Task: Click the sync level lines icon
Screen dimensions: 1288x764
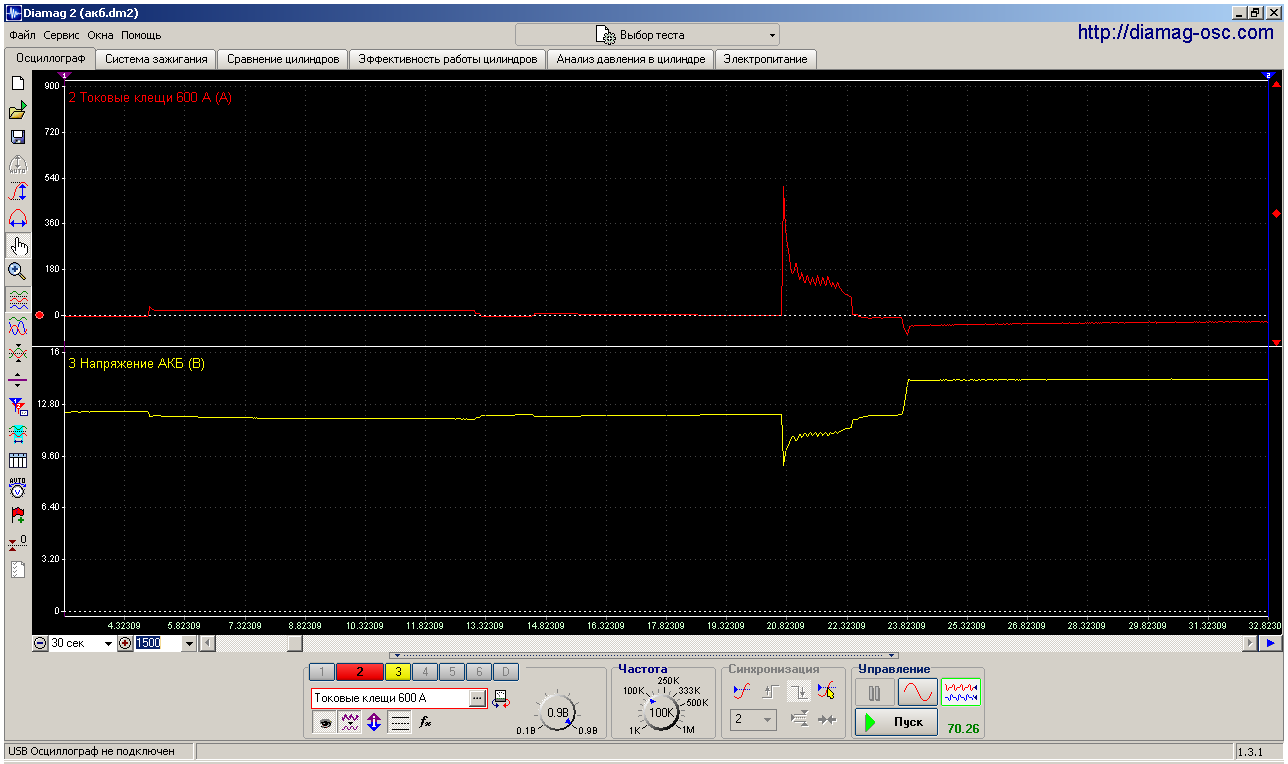Action: tap(799, 719)
